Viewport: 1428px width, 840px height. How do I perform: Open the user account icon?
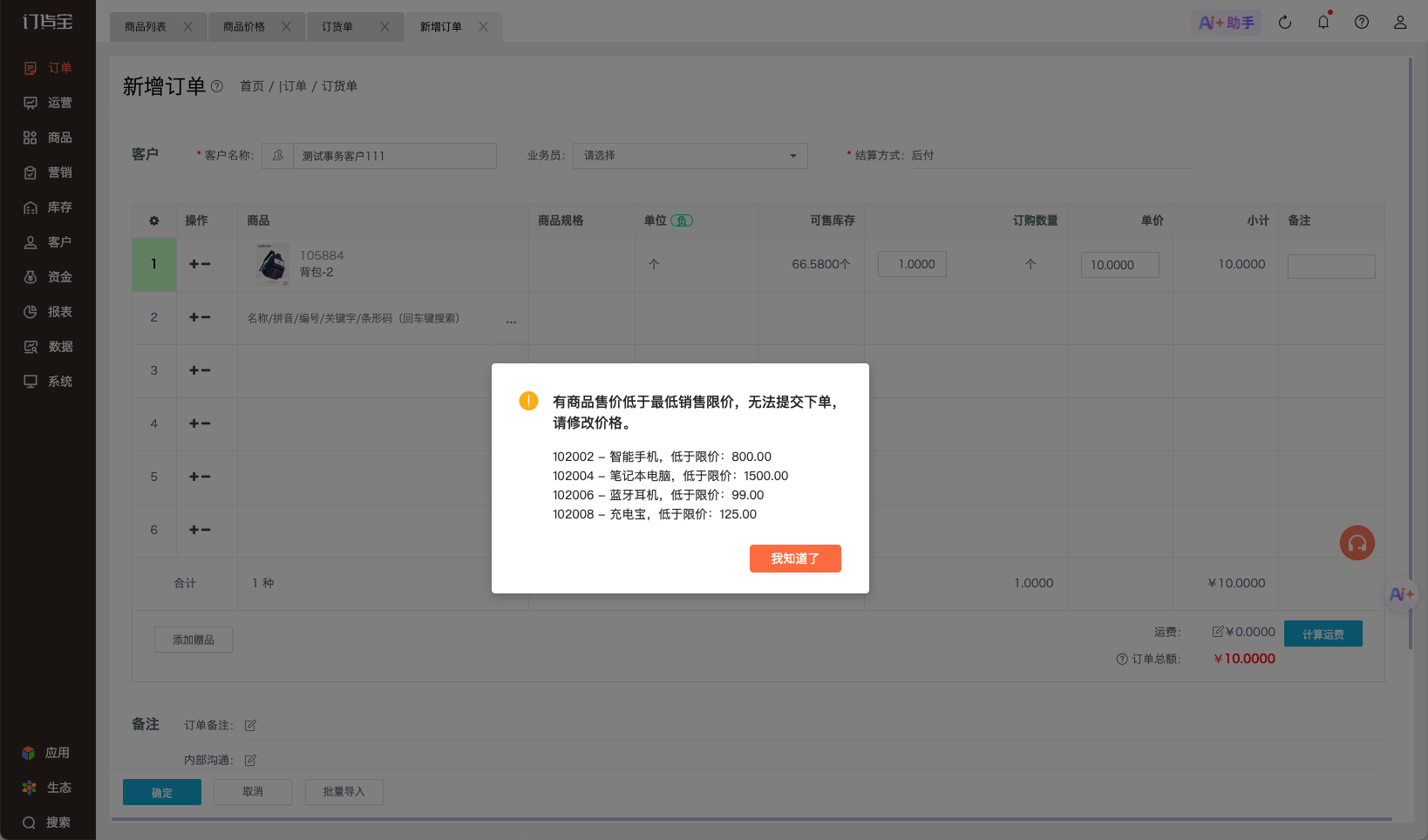[x=1400, y=23]
